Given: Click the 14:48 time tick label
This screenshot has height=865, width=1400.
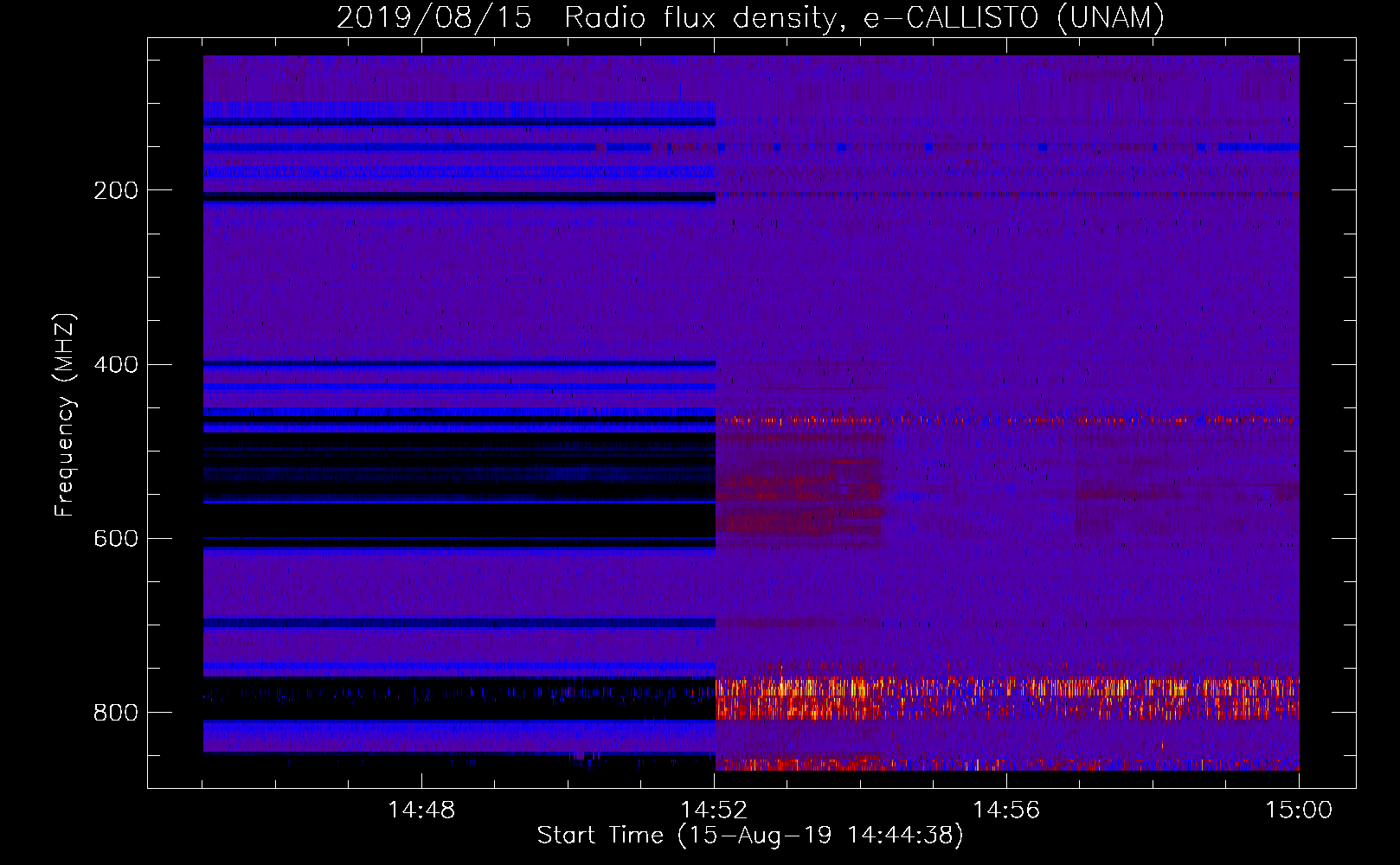Looking at the screenshot, I should click(x=421, y=811).
